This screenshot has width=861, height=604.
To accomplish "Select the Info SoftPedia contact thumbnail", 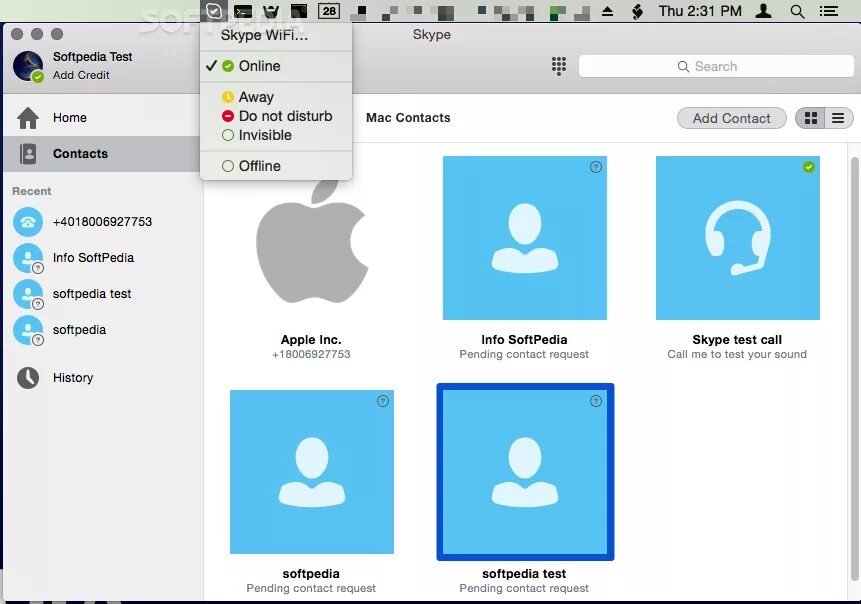I will [524, 238].
